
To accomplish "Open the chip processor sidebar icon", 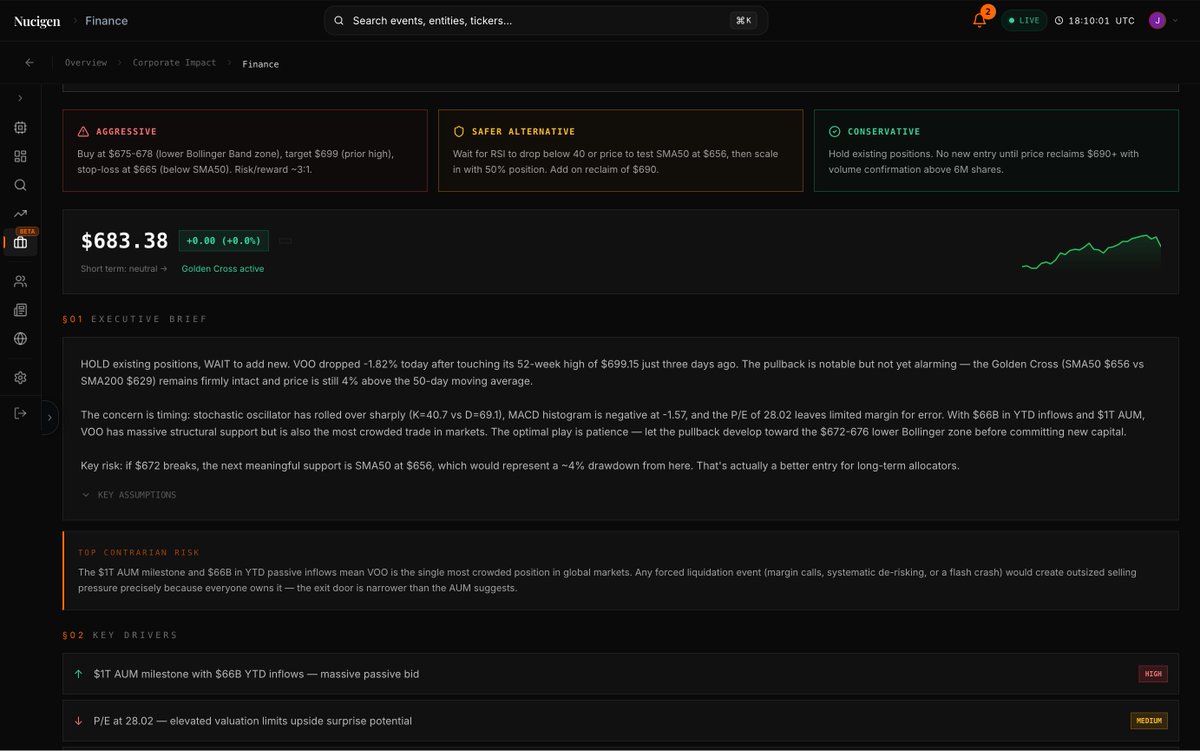I will tap(20, 128).
